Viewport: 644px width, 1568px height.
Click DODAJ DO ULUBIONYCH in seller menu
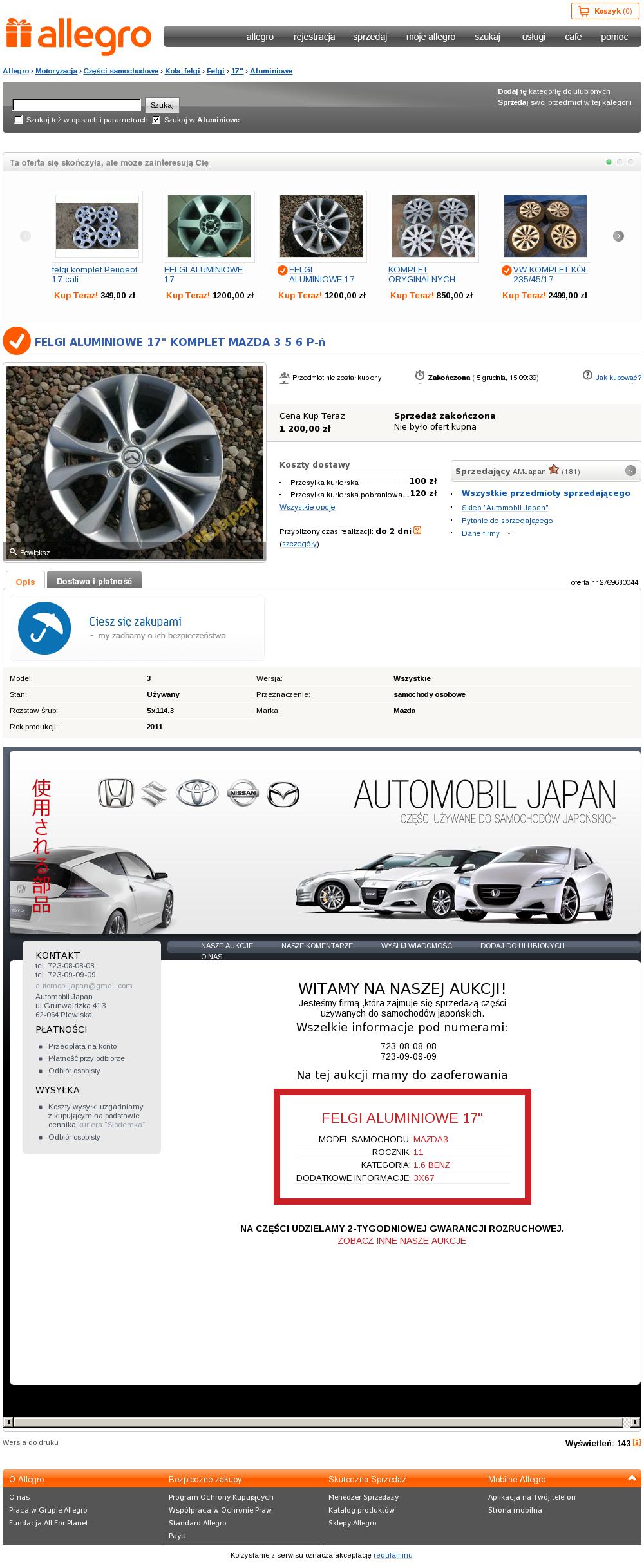[522, 946]
